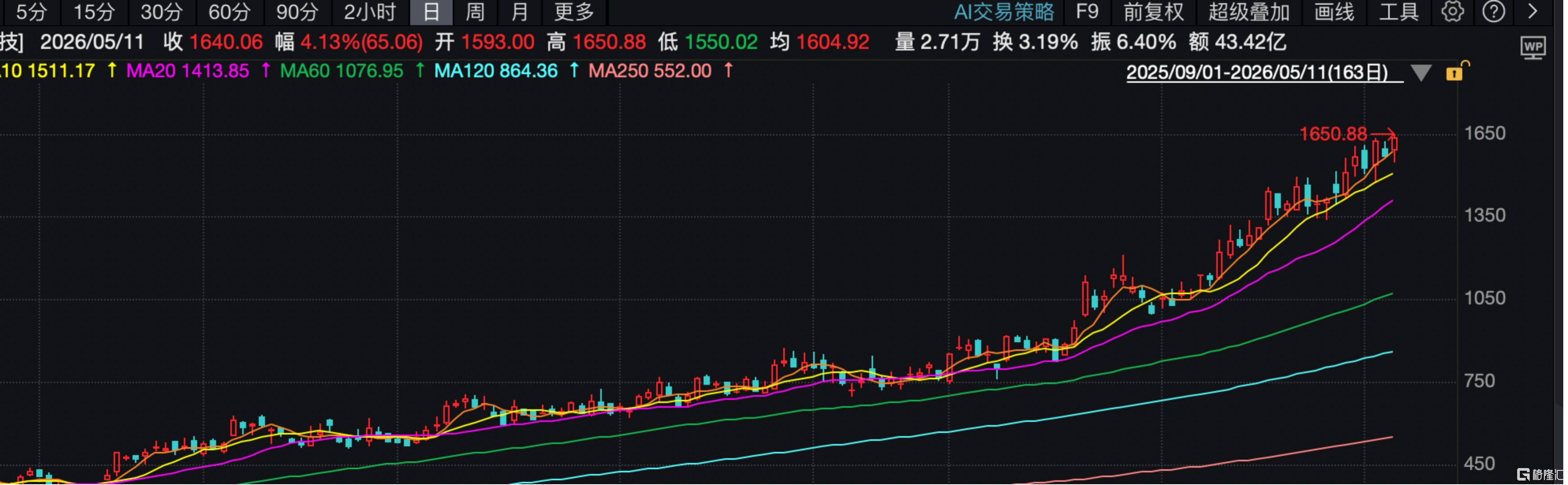Viewport: 1568px width, 485px height.
Task: Click the right chevron arrow in toolbar
Action: [1533, 11]
